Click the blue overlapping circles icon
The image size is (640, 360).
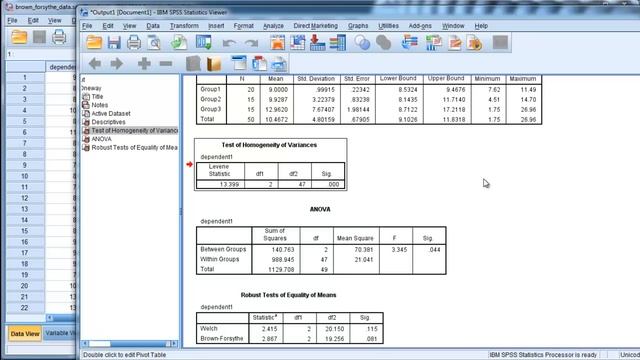click(362, 42)
